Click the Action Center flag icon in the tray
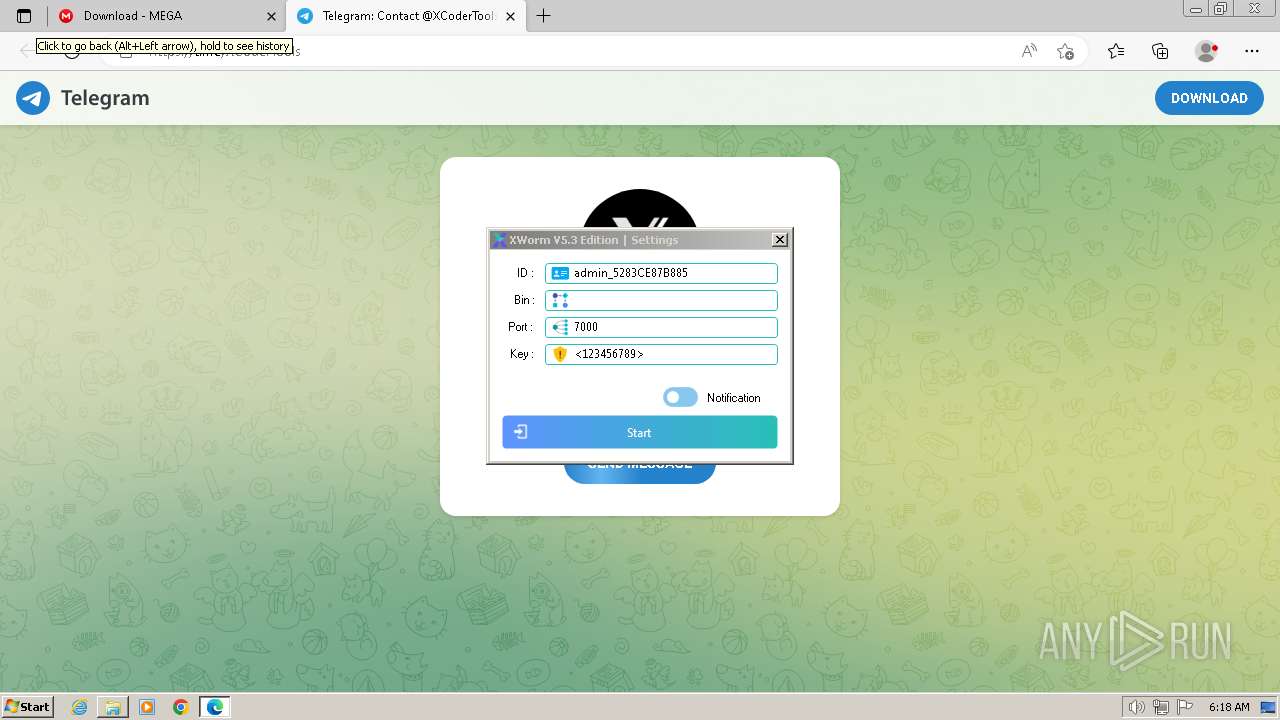The width and height of the screenshot is (1280, 720). pos(1184,707)
